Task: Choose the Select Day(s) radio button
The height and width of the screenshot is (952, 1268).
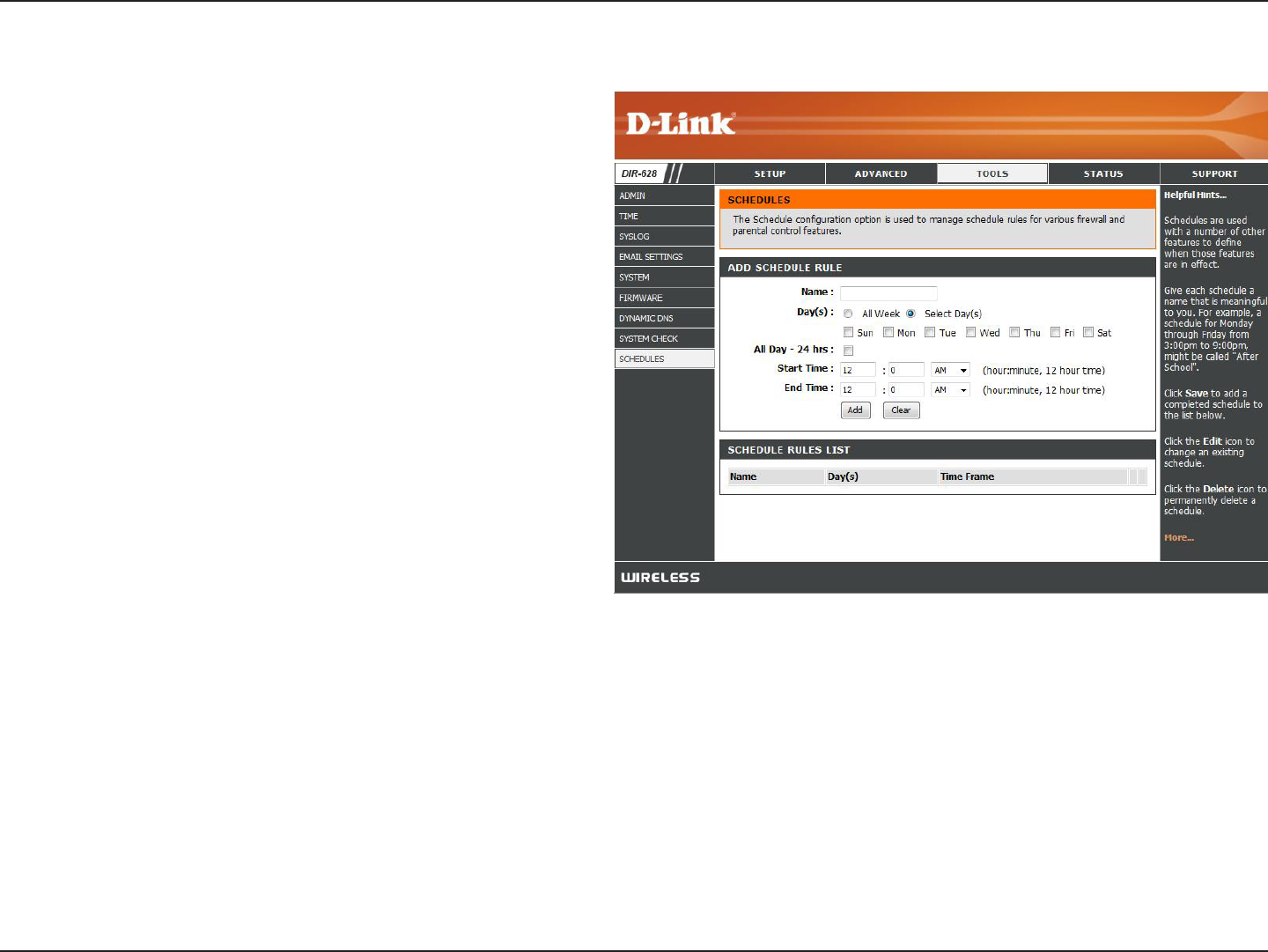Action: [910, 314]
